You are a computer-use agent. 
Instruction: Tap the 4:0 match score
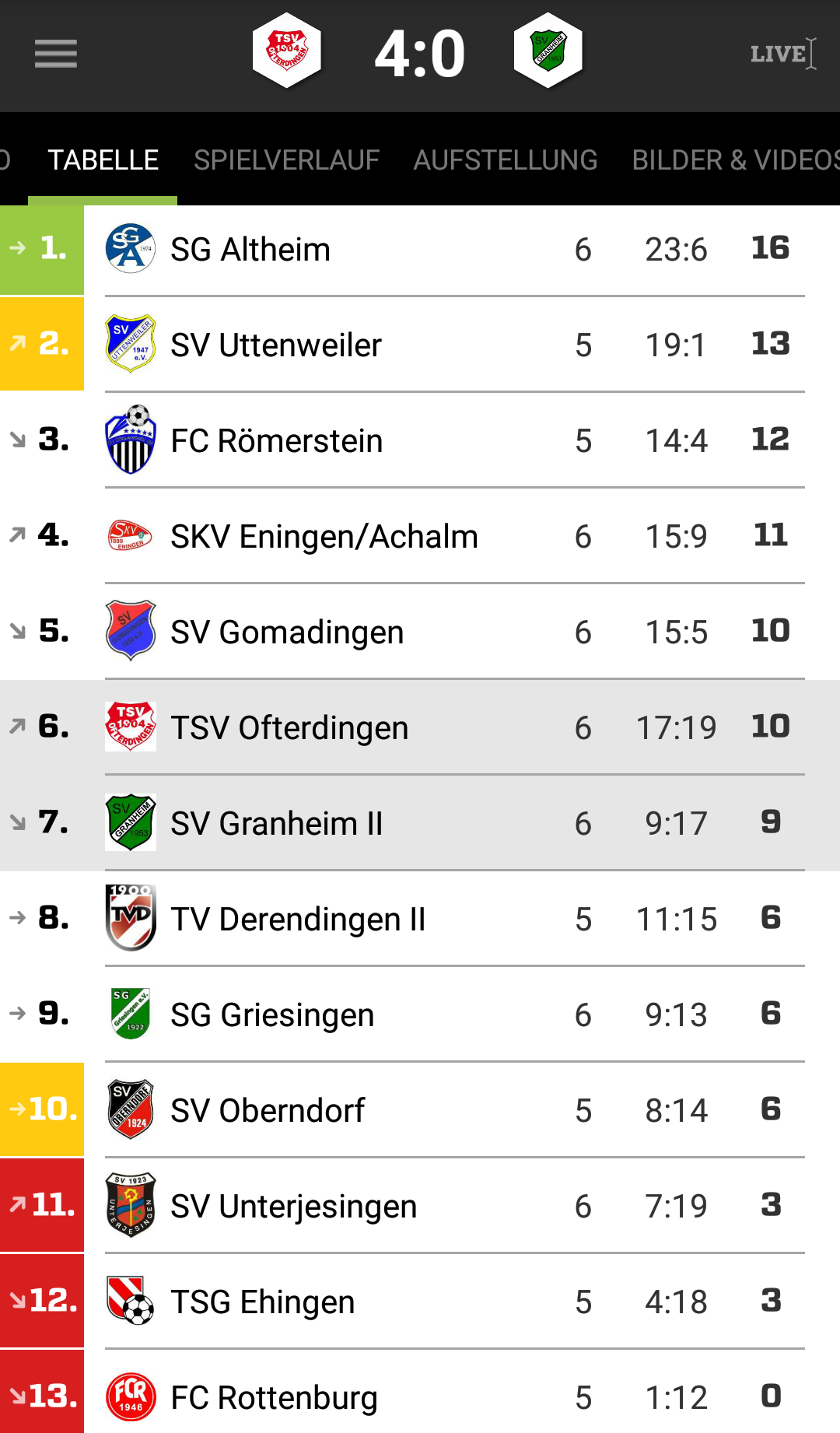tap(419, 54)
